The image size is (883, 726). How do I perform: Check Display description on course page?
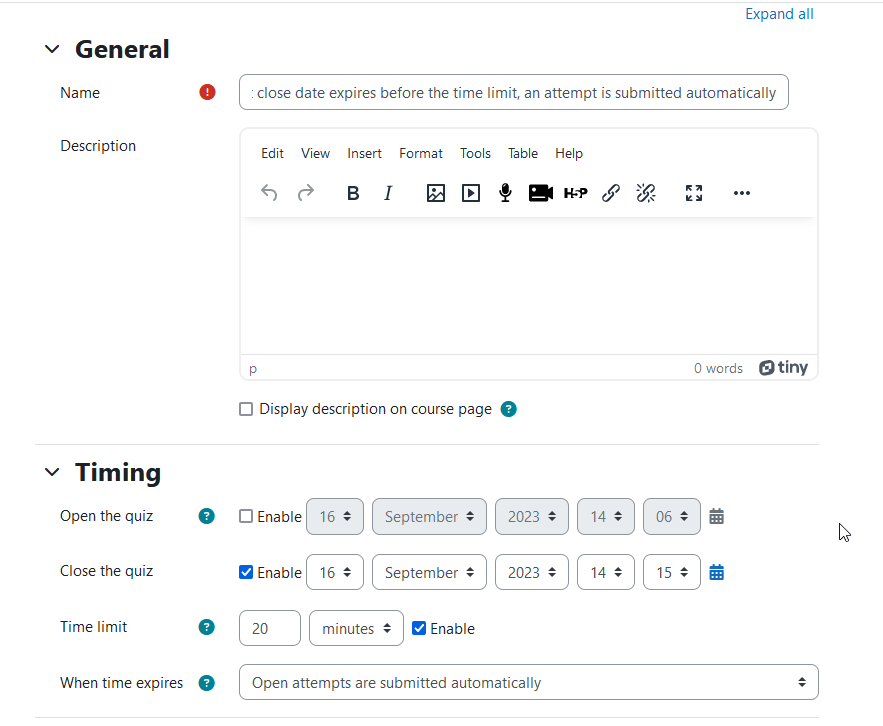click(x=246, y=409)
